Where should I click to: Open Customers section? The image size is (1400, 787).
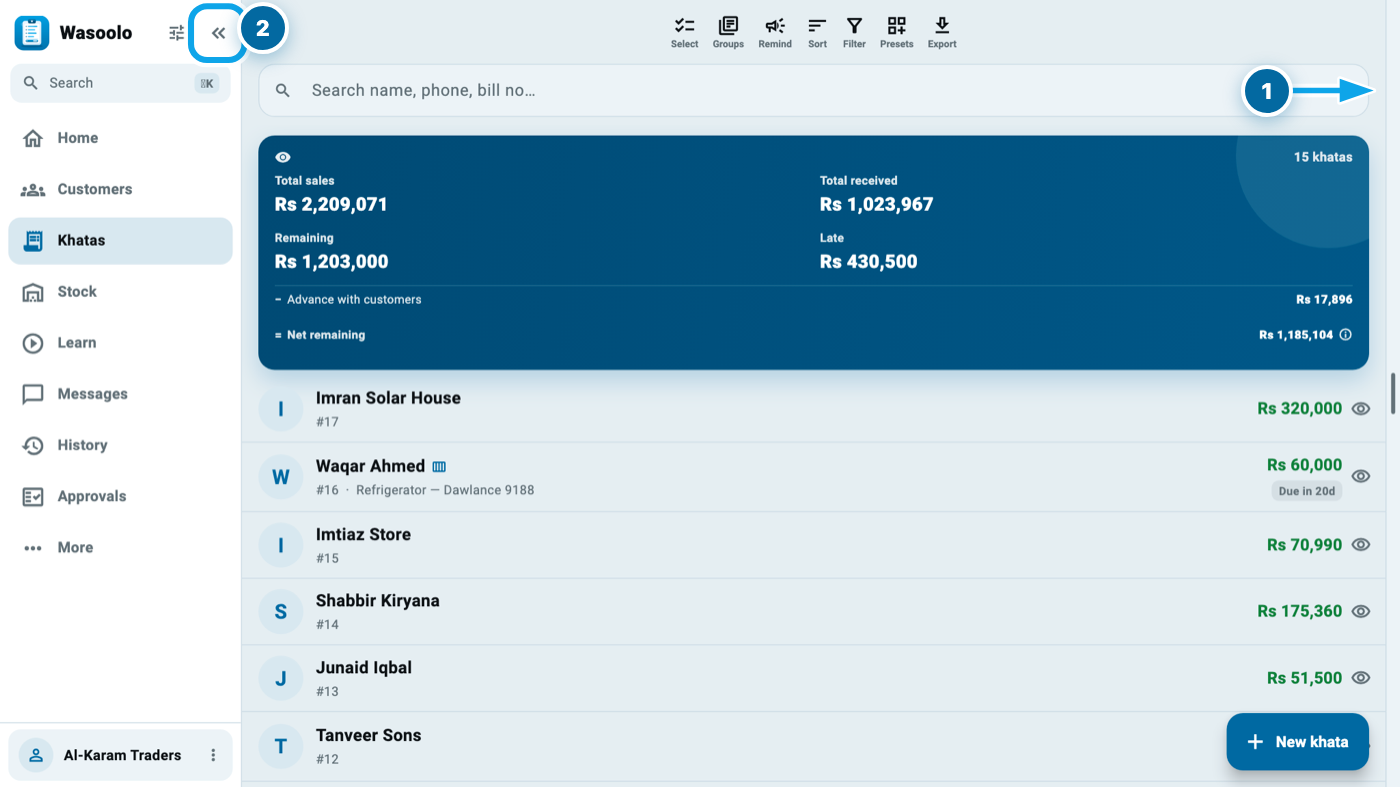[x=120, y=189]
